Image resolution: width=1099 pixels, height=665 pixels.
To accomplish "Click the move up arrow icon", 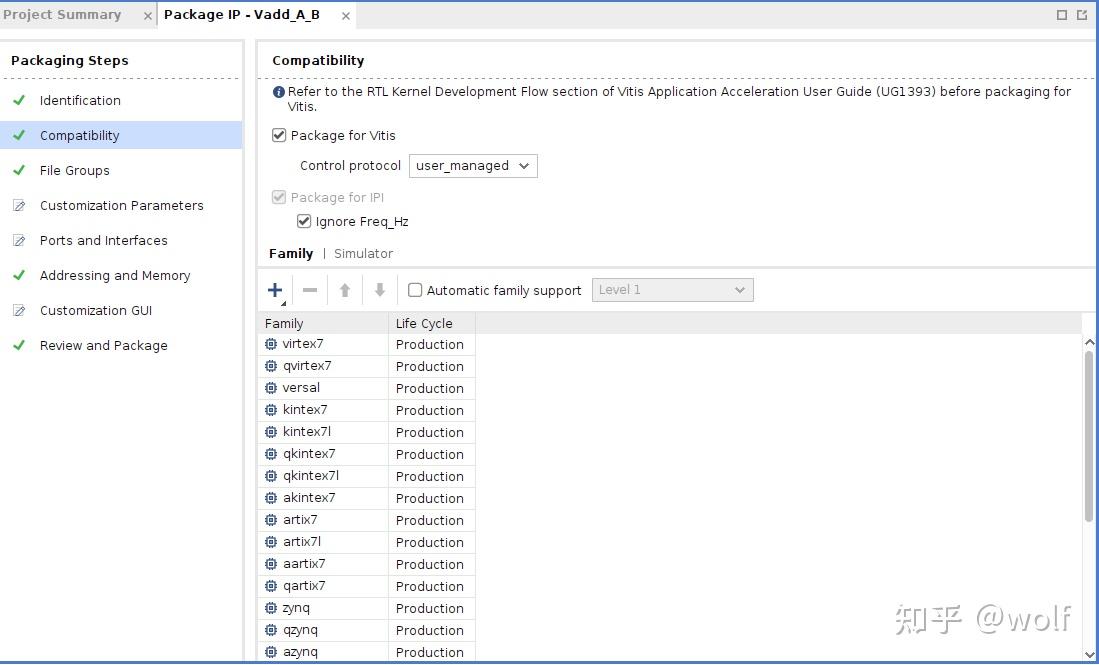I will [345, 290].
